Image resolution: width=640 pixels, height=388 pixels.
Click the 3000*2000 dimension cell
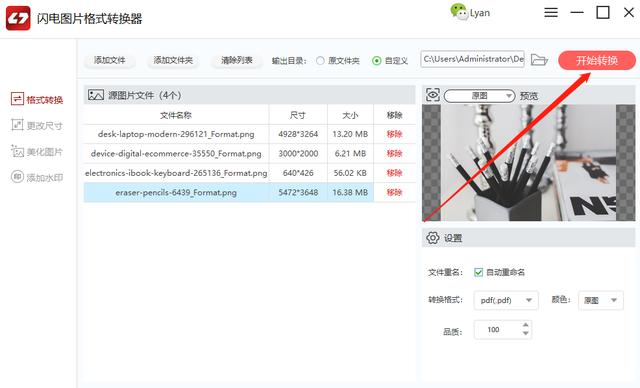click(298, 153)
